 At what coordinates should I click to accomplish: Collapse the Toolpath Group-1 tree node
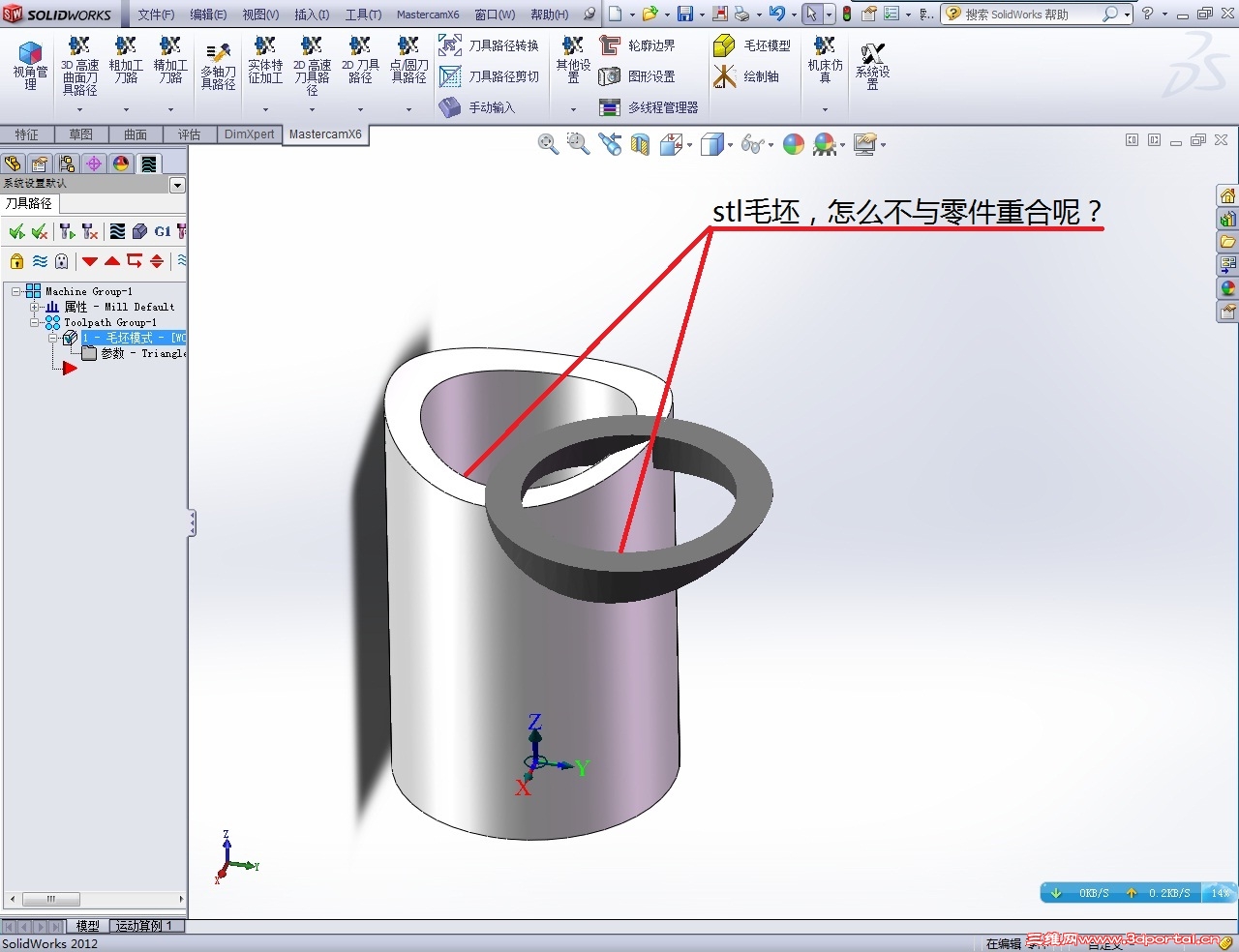[35, 322]
